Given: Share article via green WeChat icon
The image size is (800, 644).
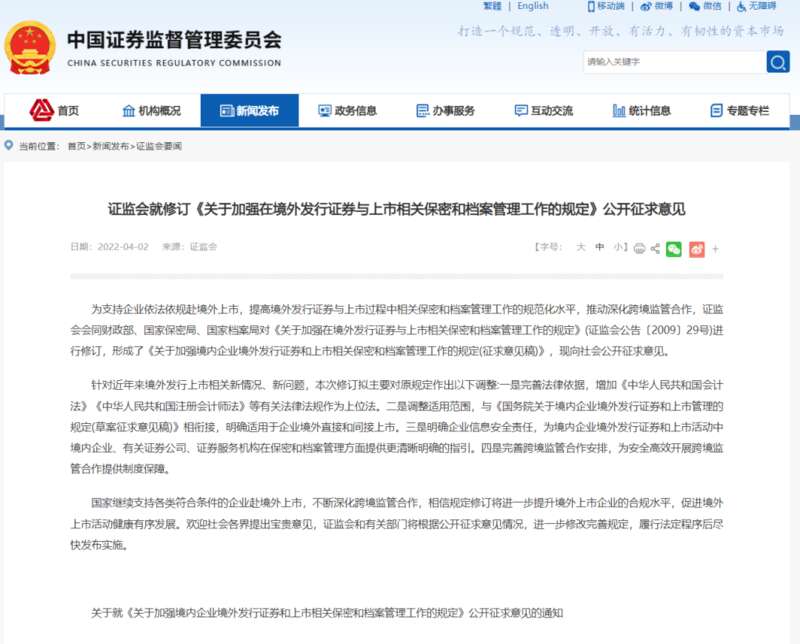Looking at the screenshot, I should coord(675,248).
